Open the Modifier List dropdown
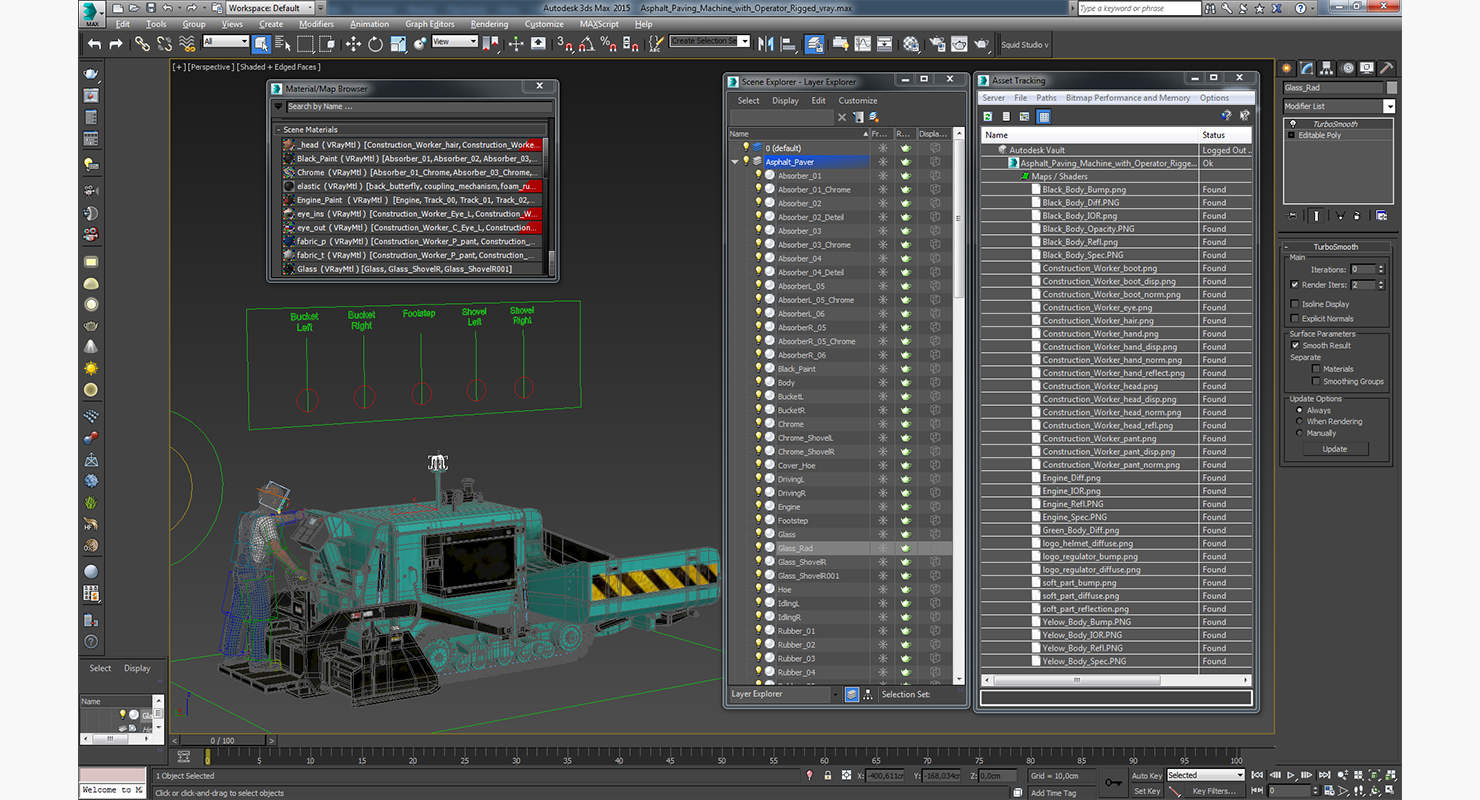Viewport: 1480px width, 800px height. click(x=1389, y=106)
